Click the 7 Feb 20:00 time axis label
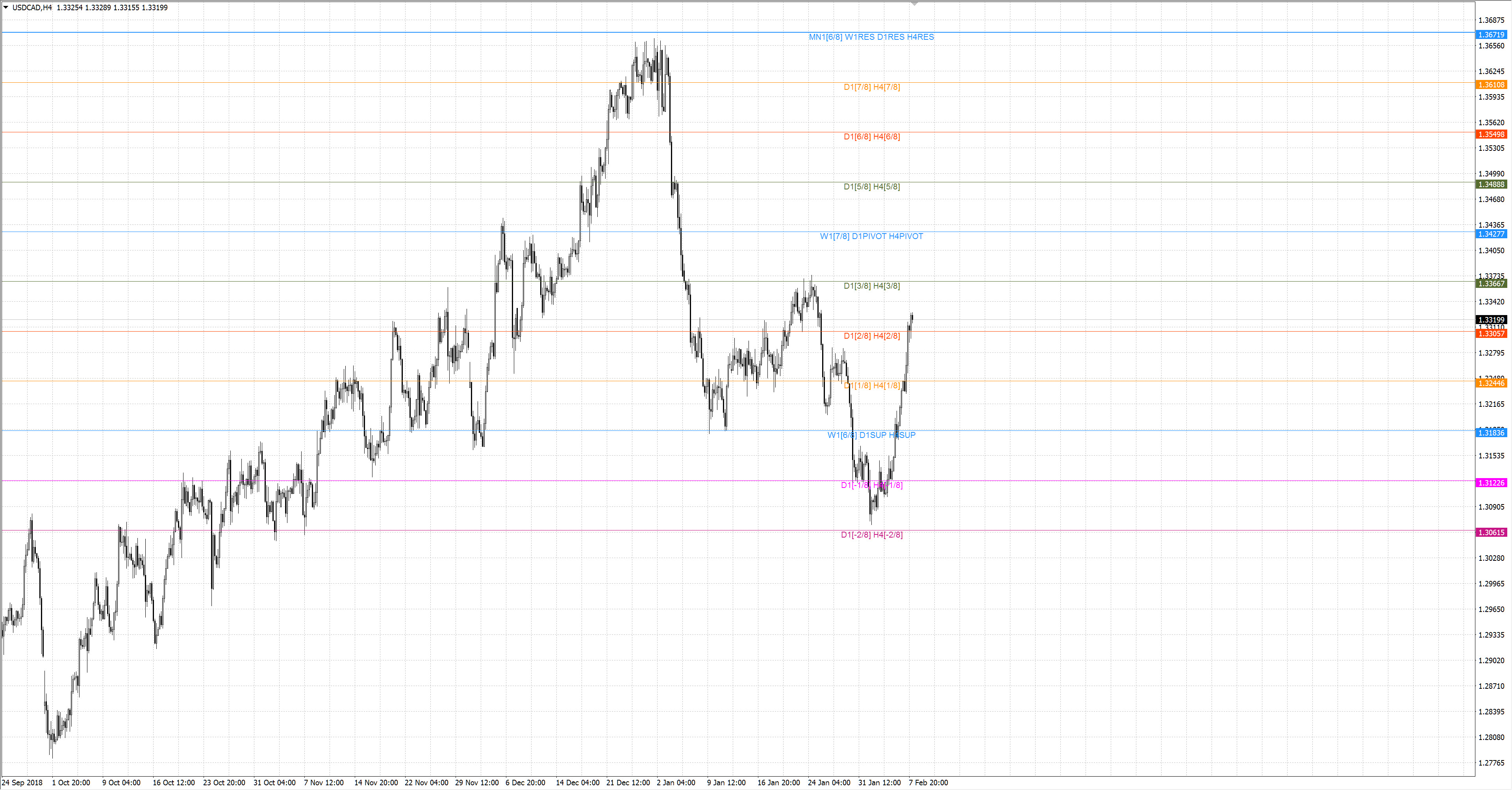1512x790 pixels. (928, 783)
